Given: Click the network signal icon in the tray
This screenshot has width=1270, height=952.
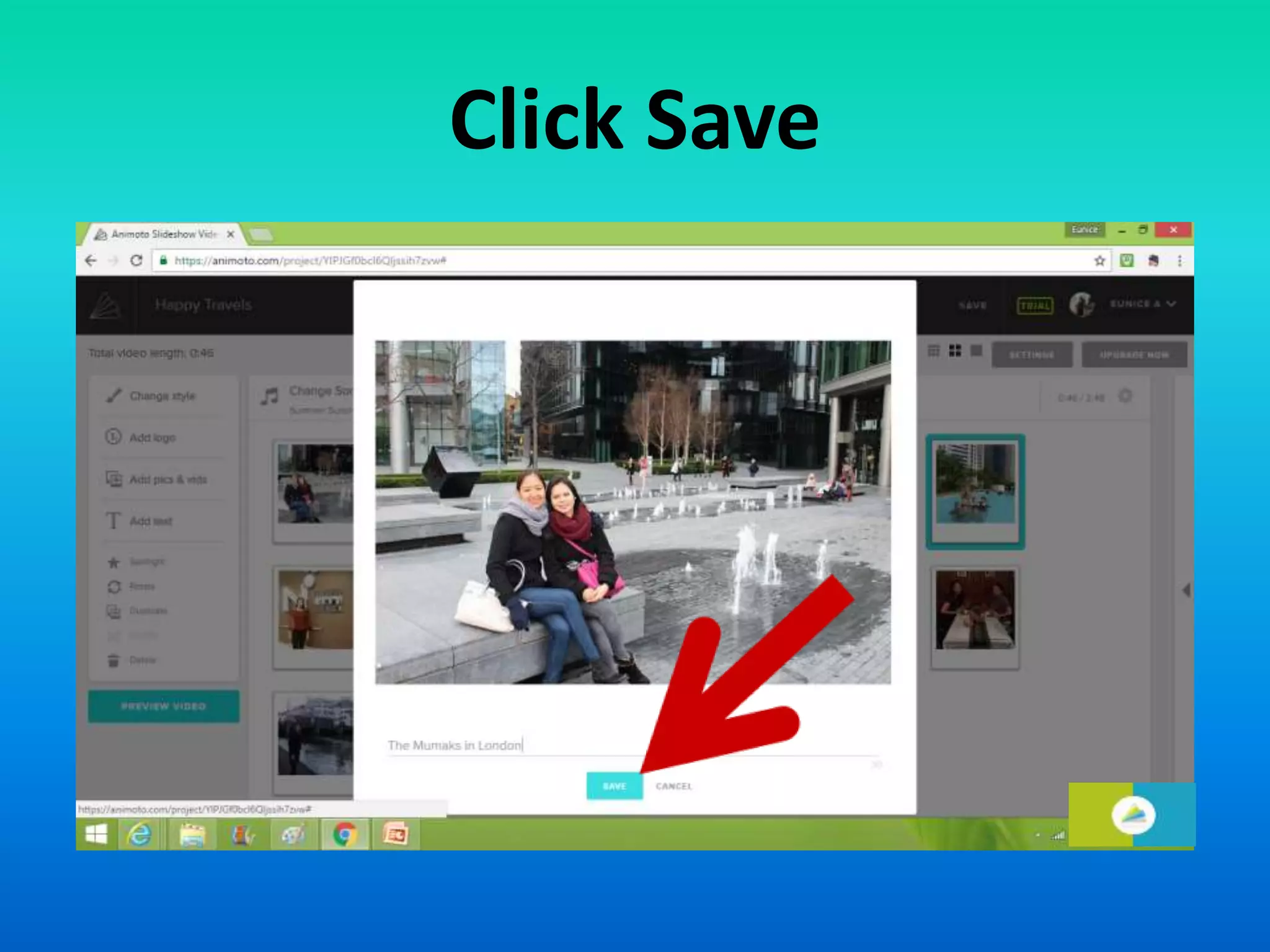Looking at the screenshot, I should pyautogui.click(x=1059, y=835).
